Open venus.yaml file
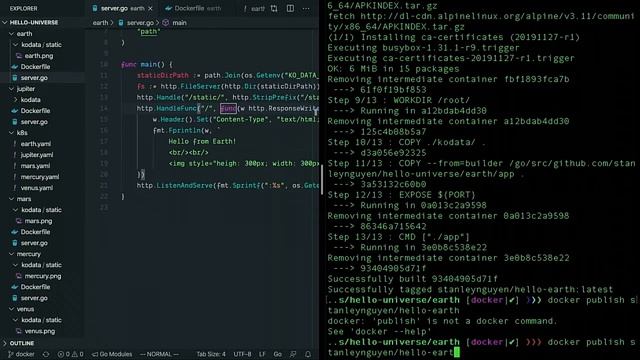This screenshot has width=640, height=360. tap(36, 188)
